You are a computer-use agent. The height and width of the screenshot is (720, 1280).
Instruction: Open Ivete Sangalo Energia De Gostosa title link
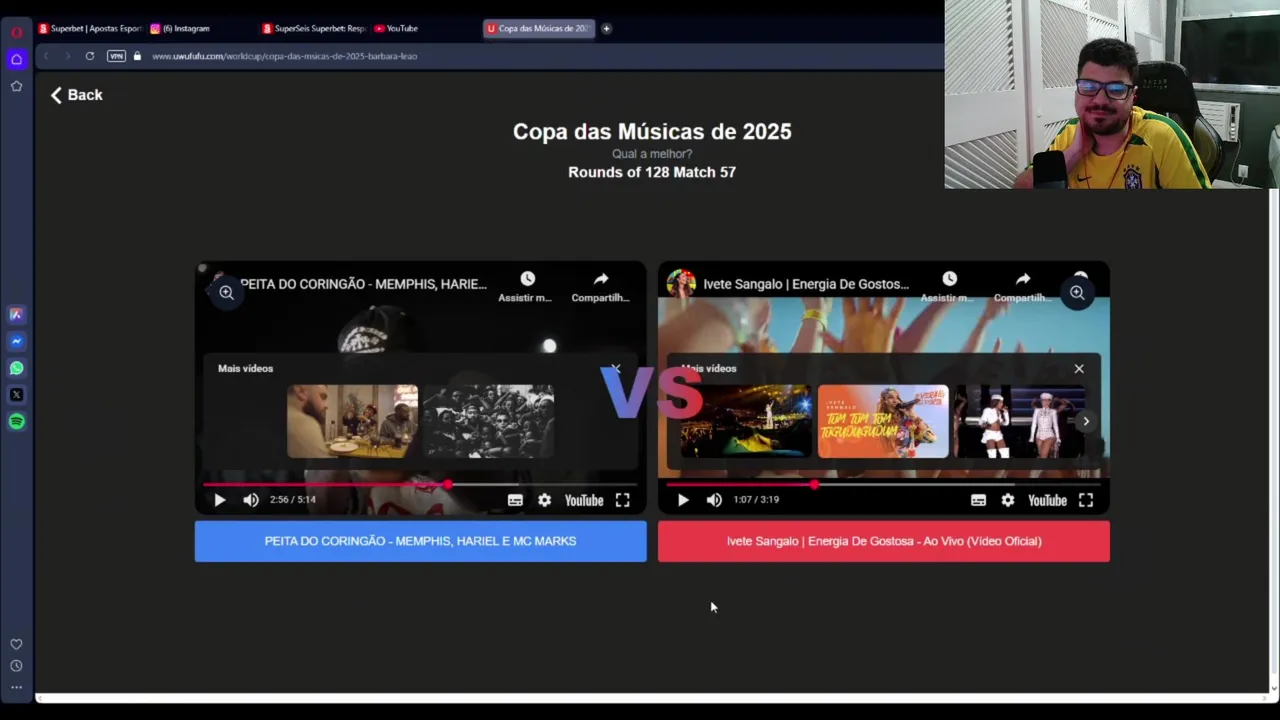click(x=806, y=284)
